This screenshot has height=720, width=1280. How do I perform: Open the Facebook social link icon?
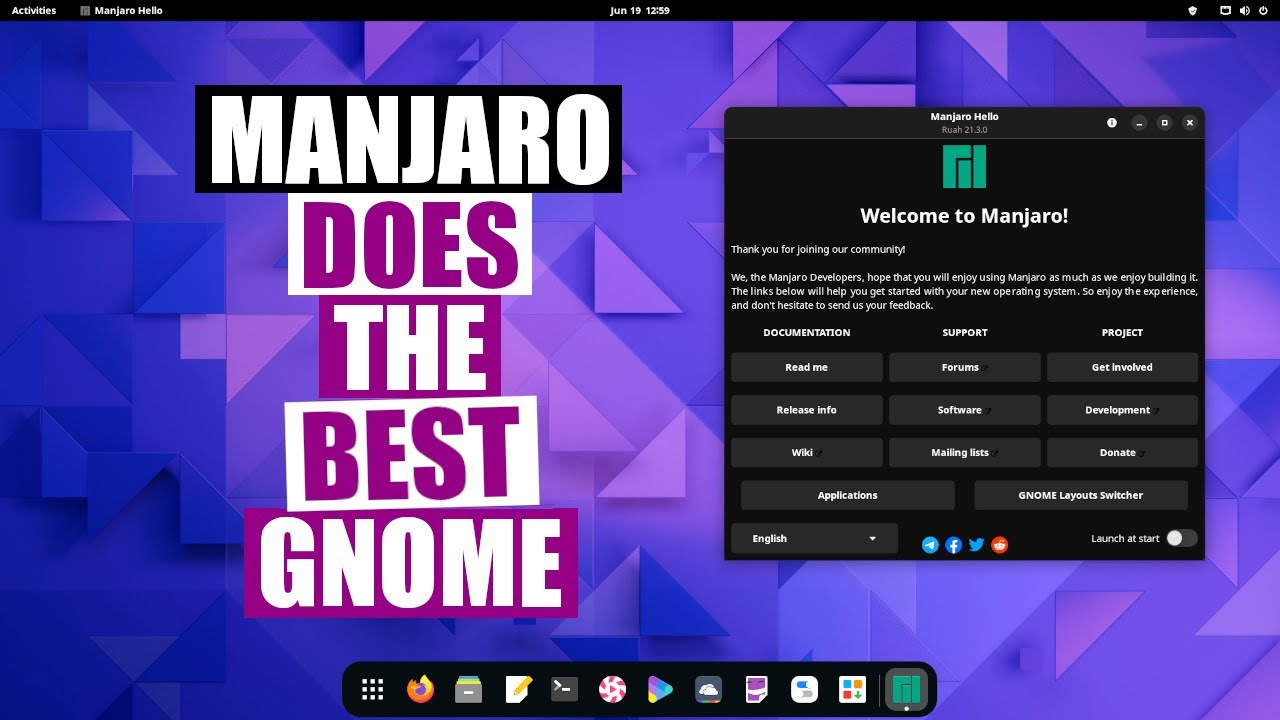954,545
